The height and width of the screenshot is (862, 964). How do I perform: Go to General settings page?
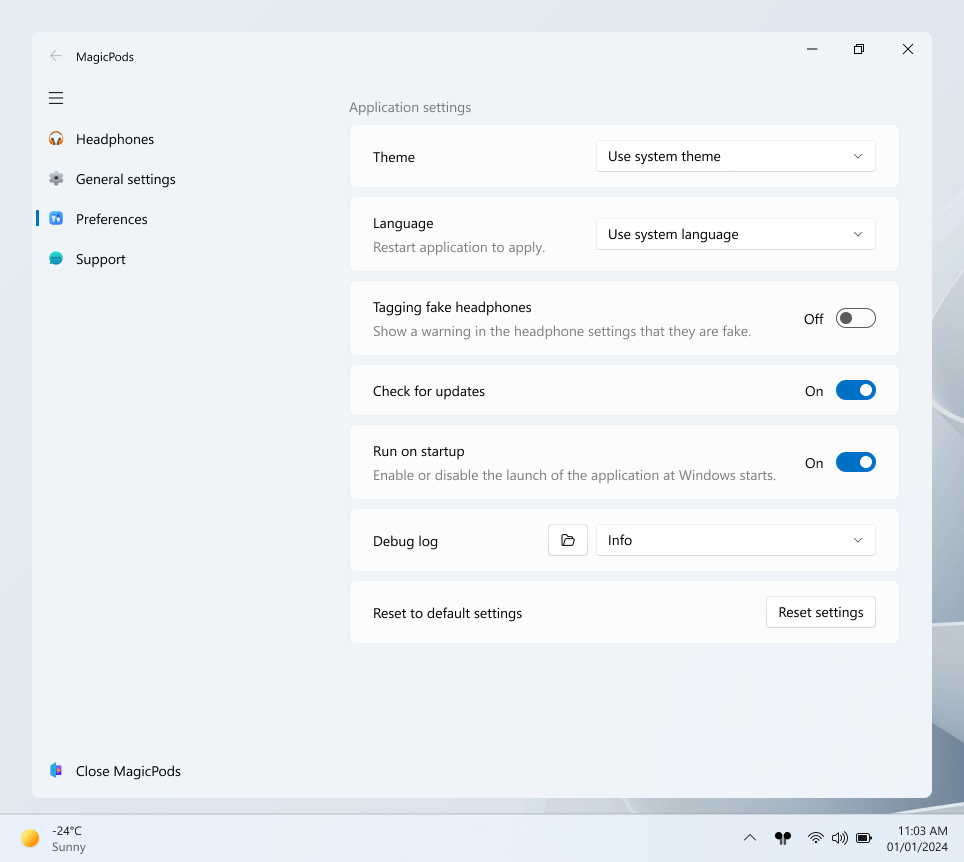[x=125, y=179]
